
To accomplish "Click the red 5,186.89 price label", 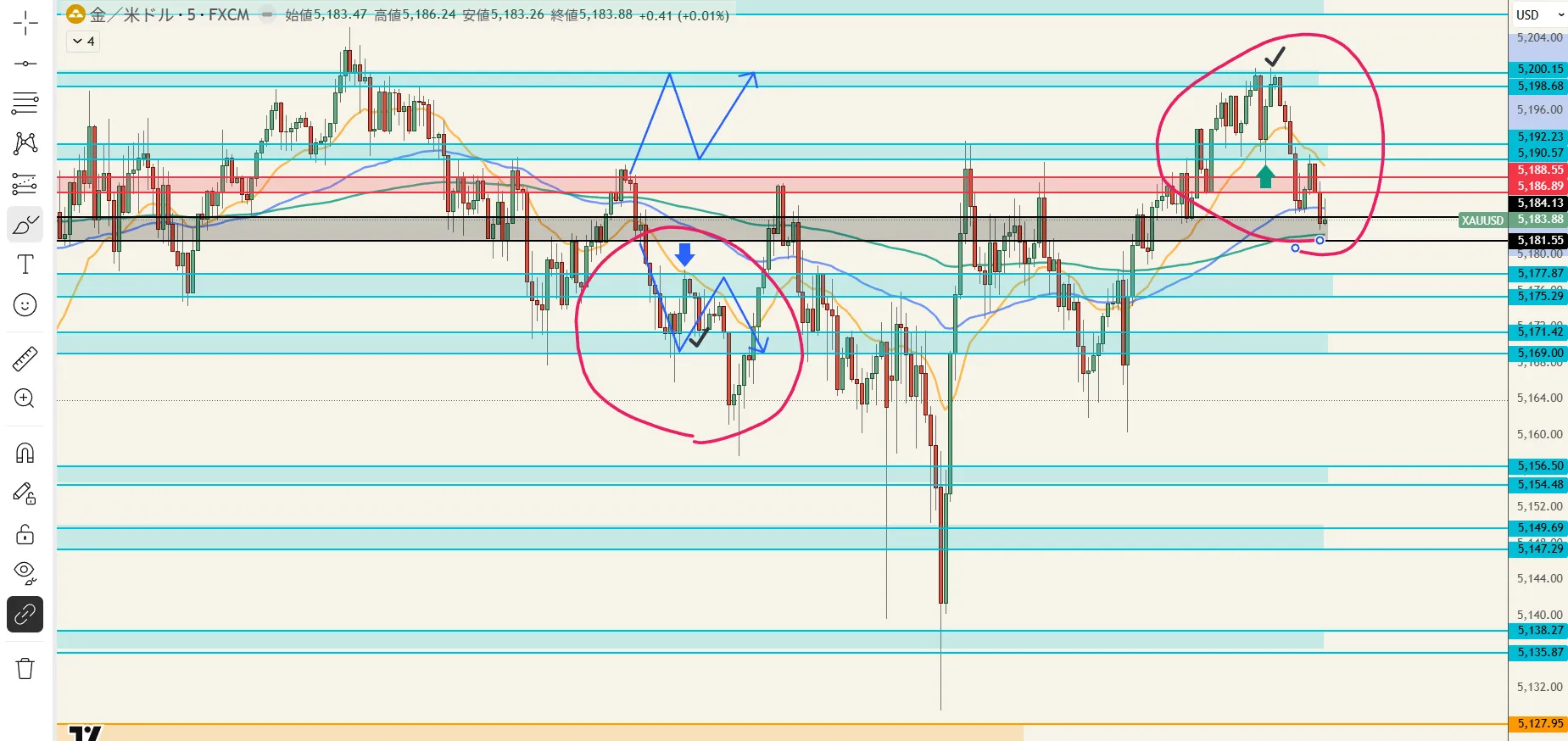I will point(1540,186).
